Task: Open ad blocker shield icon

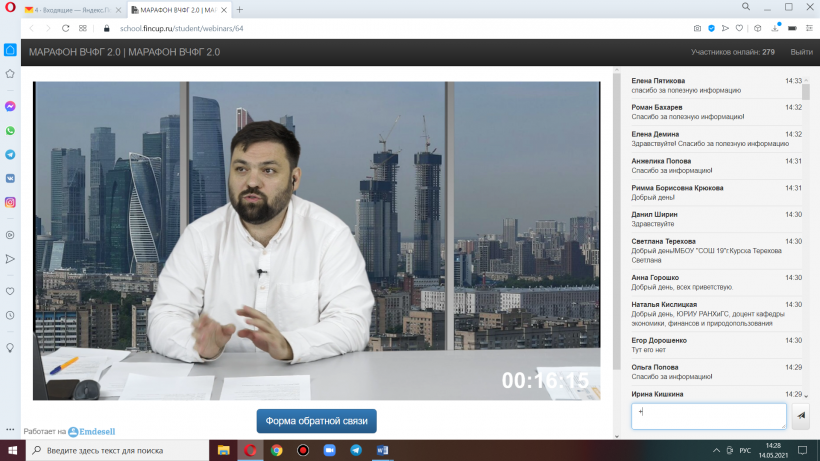Action: (711, 28)
